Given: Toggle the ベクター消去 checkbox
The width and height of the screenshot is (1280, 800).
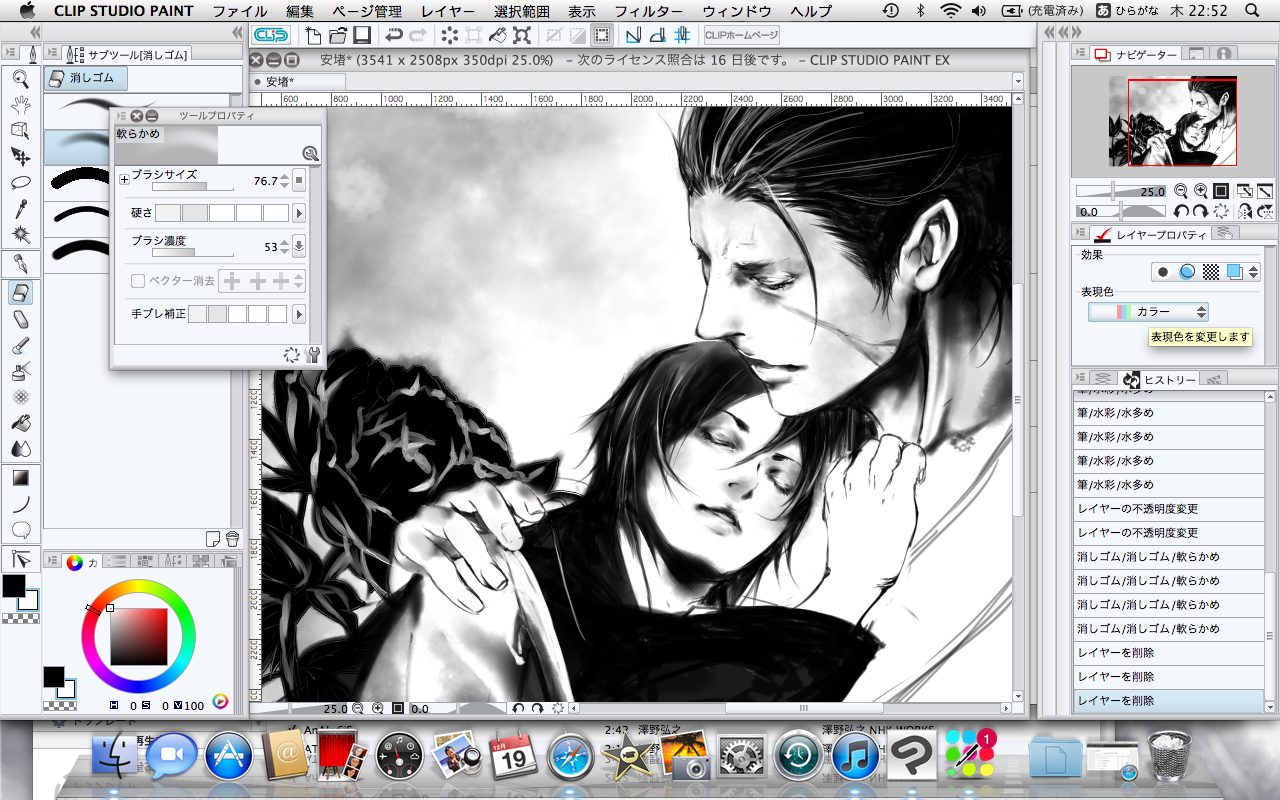Looking at the screenshot, I should (139, 282).
